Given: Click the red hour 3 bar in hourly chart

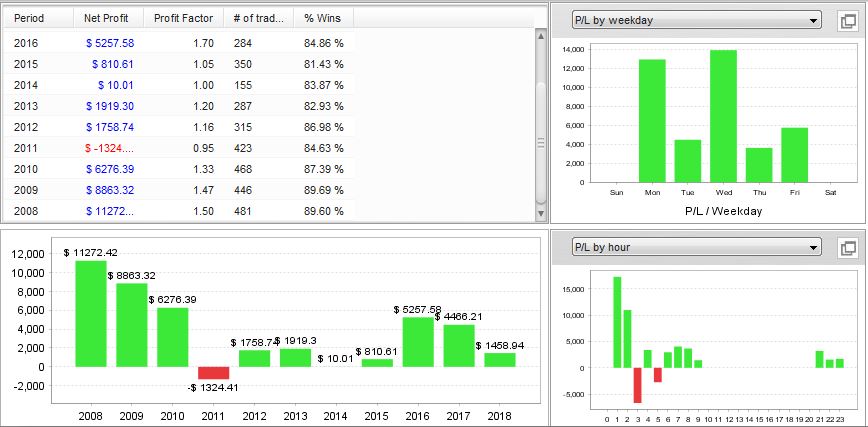Looking at the screenshot, I should (x=638, y=385).
